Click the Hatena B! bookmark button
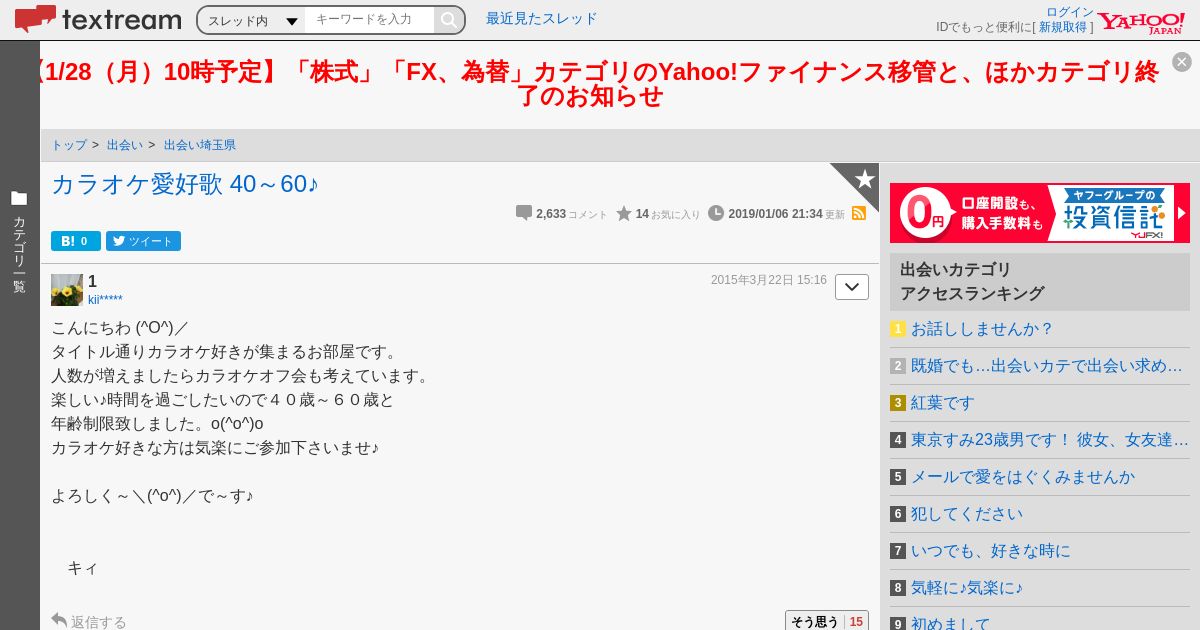The width and height of the screenshot is (1200, 630). pyautogui.click(x=76, y=241)
